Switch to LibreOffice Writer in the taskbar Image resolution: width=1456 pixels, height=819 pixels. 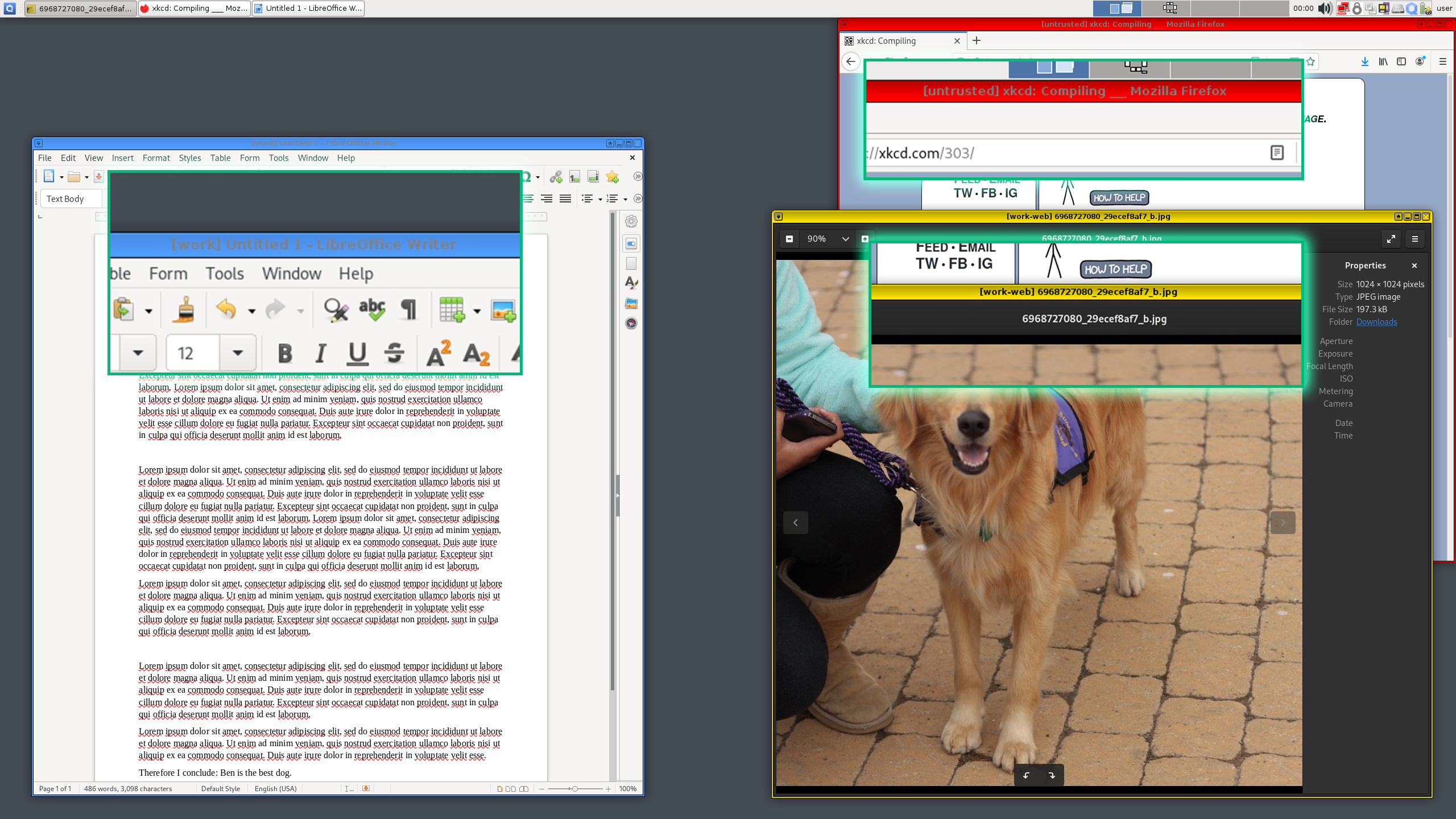point(308,8)
